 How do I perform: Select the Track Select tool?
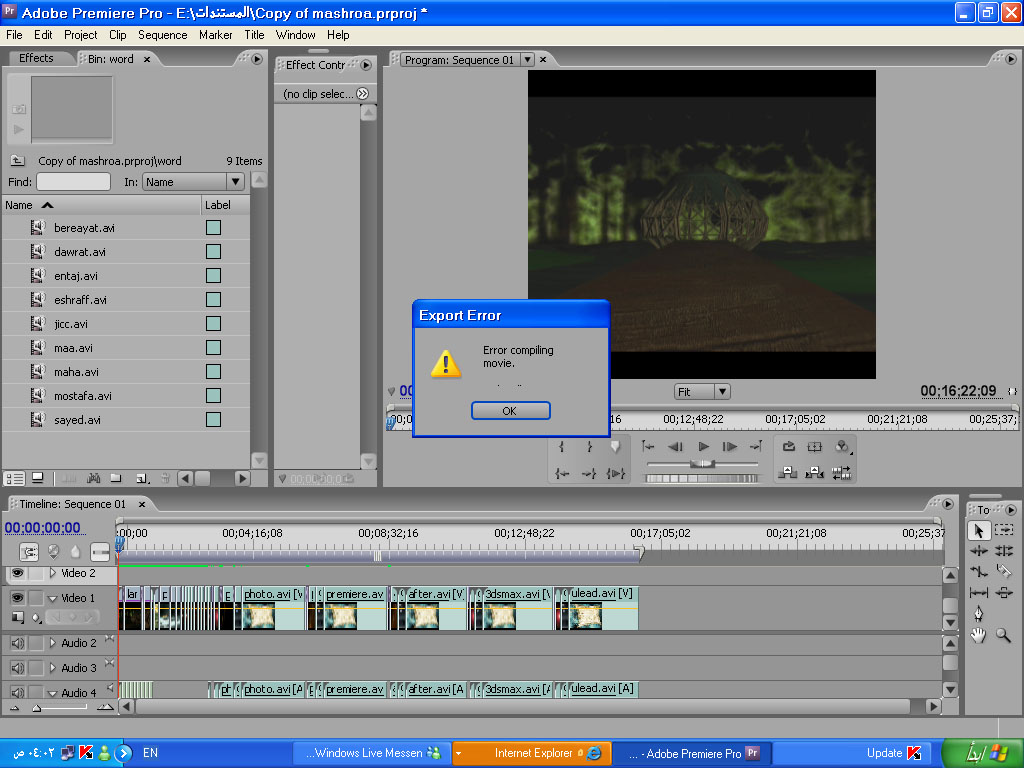coord(1004,530)
